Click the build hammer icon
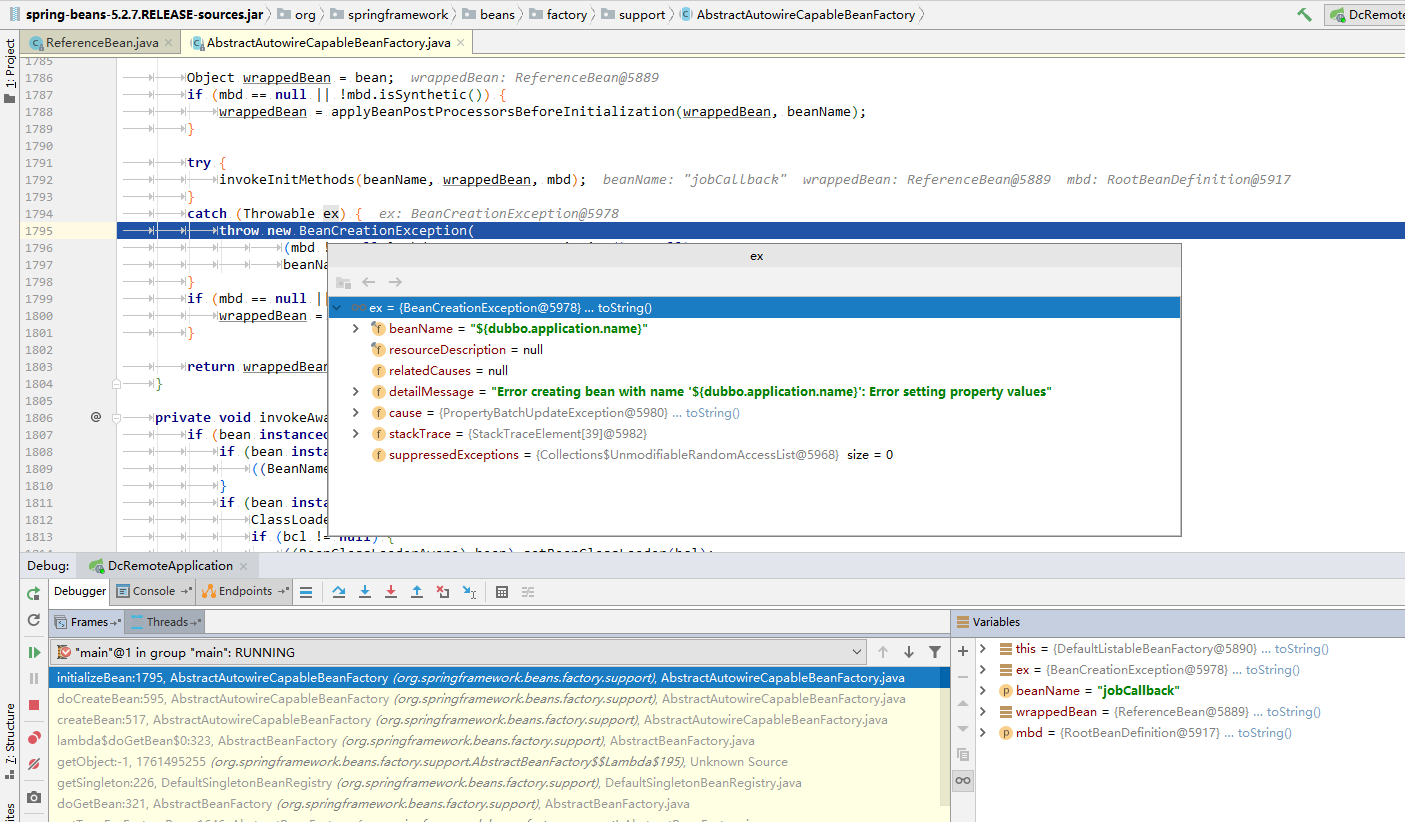The height and width of the screenshot is (822, 1405). pos(1304,14)
